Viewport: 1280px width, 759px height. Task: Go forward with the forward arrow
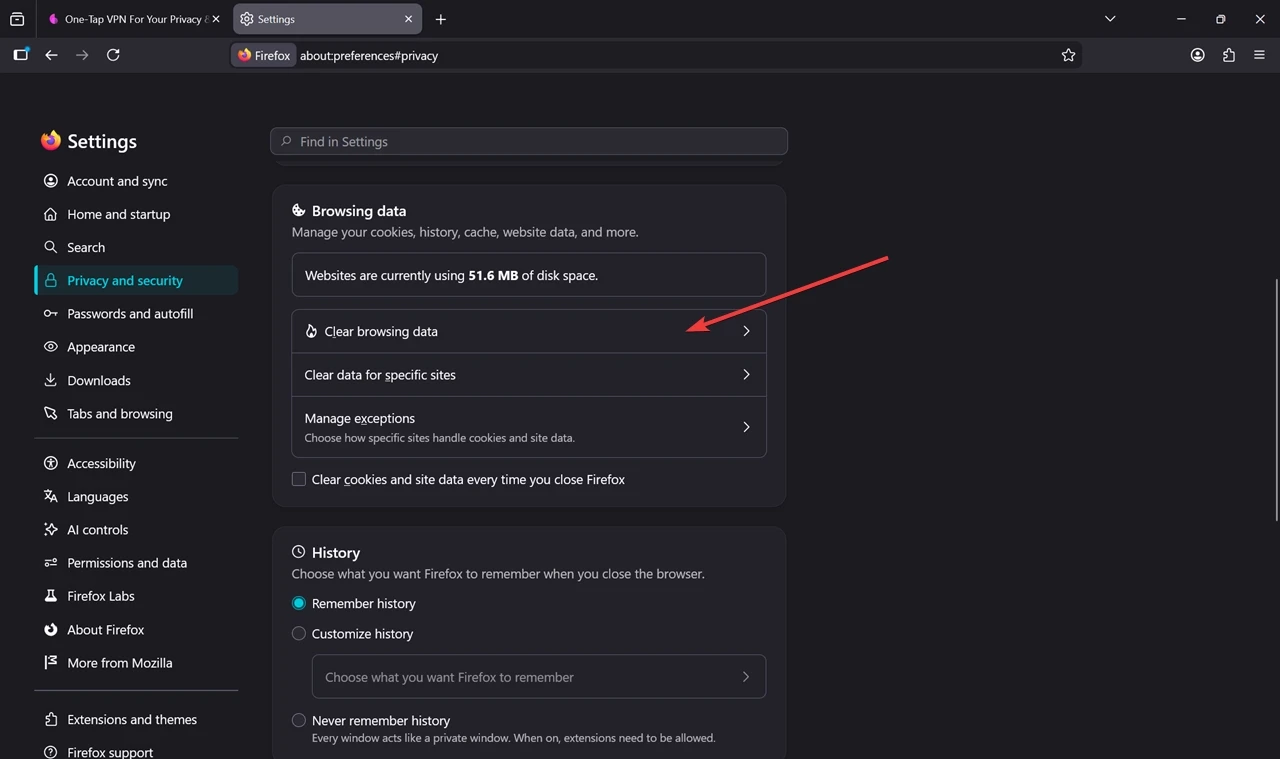tap(82, 55)
